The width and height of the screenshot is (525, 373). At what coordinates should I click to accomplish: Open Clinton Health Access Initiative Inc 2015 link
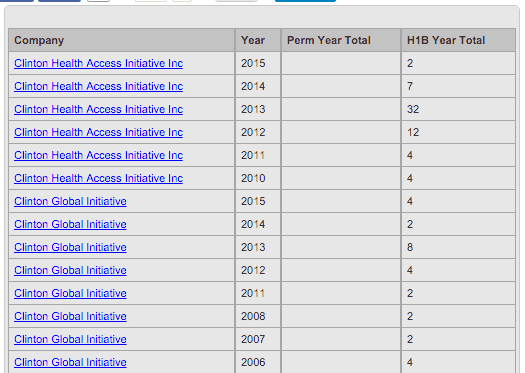(98, 63)
